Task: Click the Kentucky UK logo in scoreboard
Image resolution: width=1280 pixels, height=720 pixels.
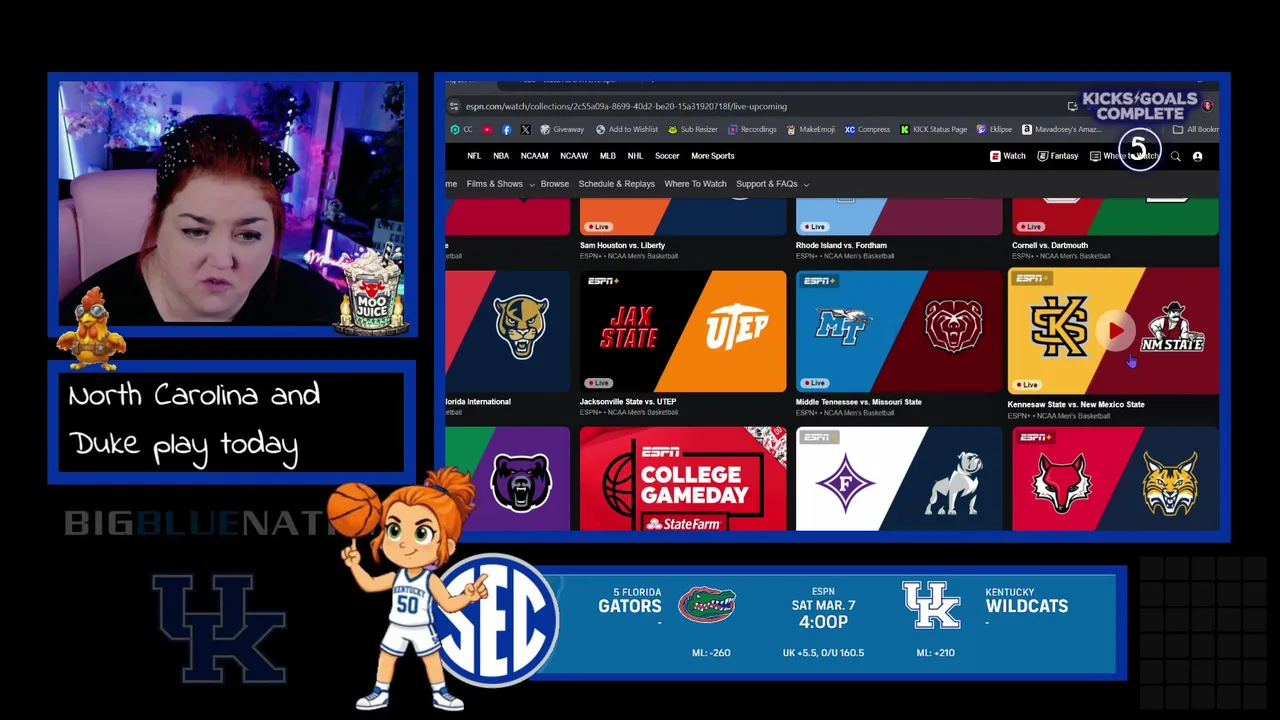Action: pyautogui.click(x=931, y=605)
